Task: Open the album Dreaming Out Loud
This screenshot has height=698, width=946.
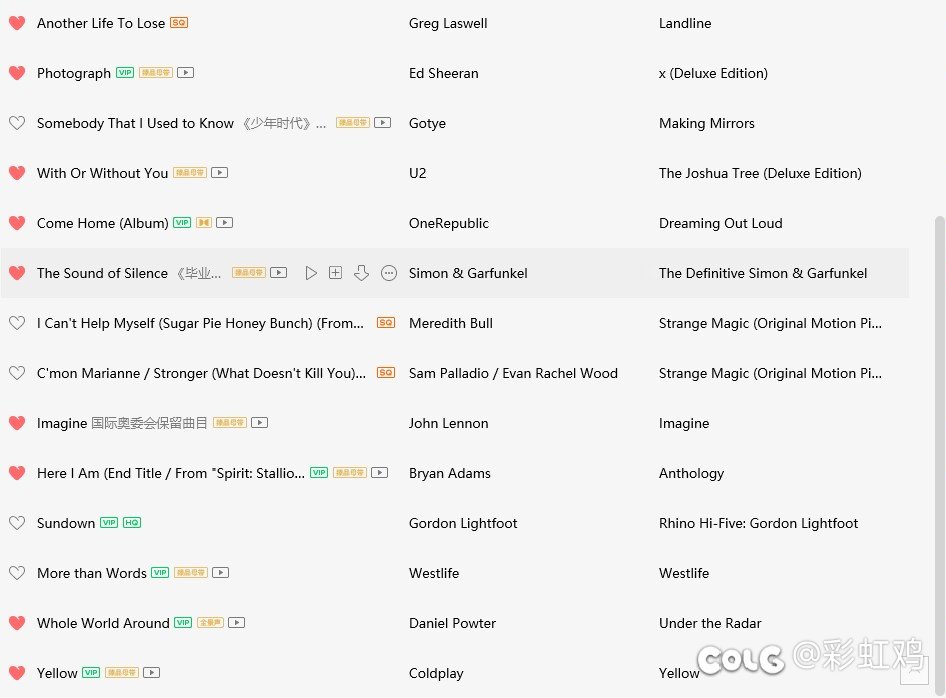Action: (720, 223)
